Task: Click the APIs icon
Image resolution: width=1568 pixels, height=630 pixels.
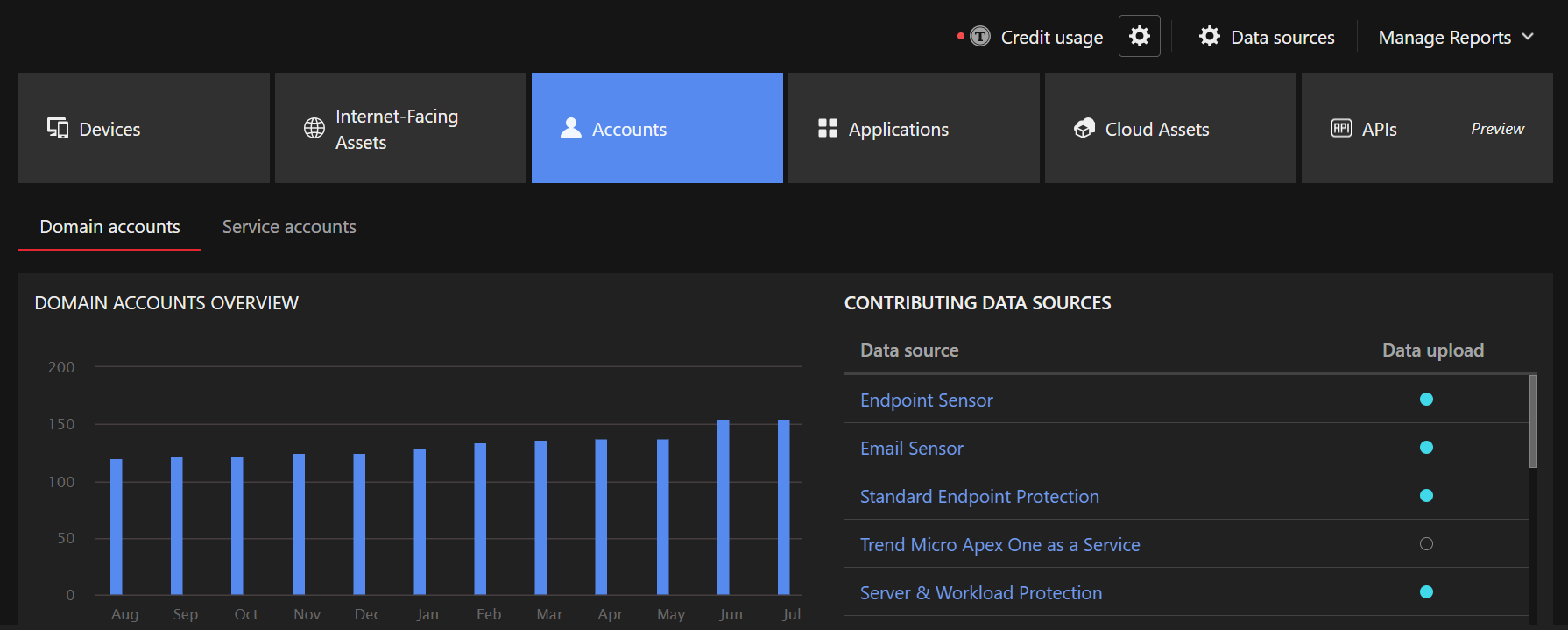Action: coord(1341,129)
